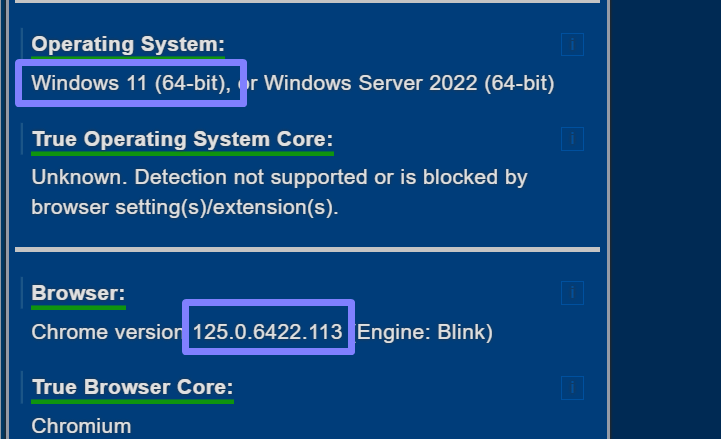Click the Windows Server 2022 (64-bit) text
721x439 pixels.
point(409,83)
